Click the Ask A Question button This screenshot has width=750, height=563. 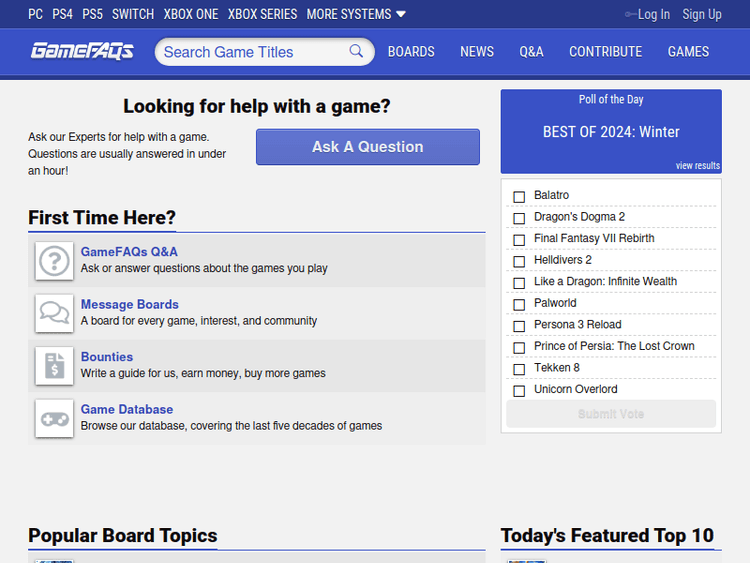point(368,147)
